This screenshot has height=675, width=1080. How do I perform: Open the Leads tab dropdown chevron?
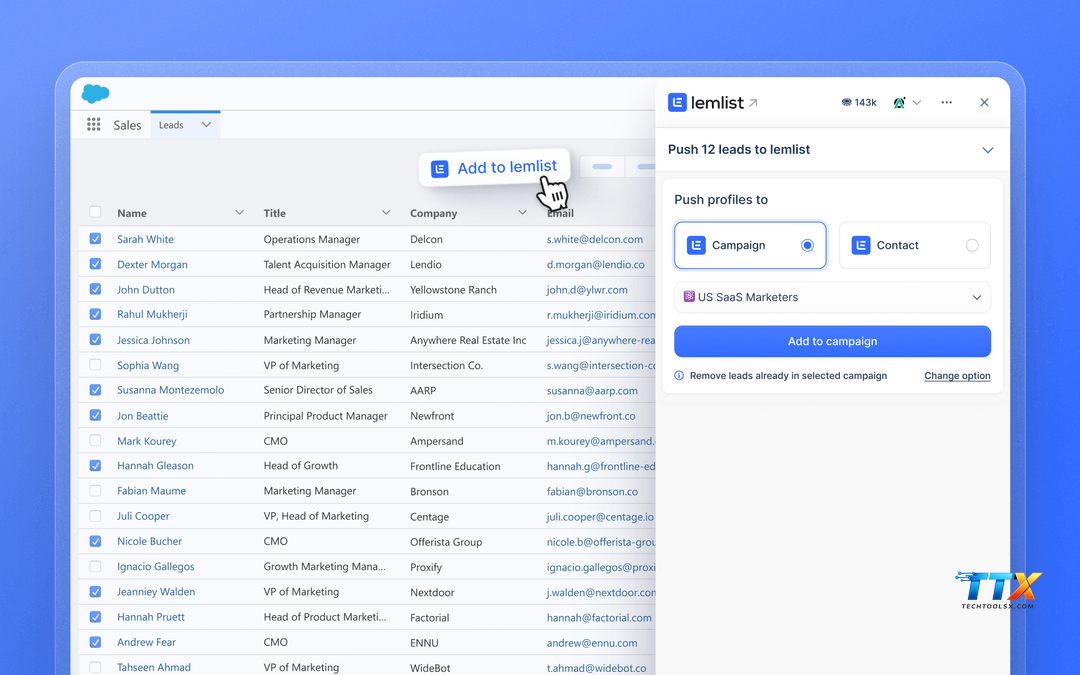[206, 125]
